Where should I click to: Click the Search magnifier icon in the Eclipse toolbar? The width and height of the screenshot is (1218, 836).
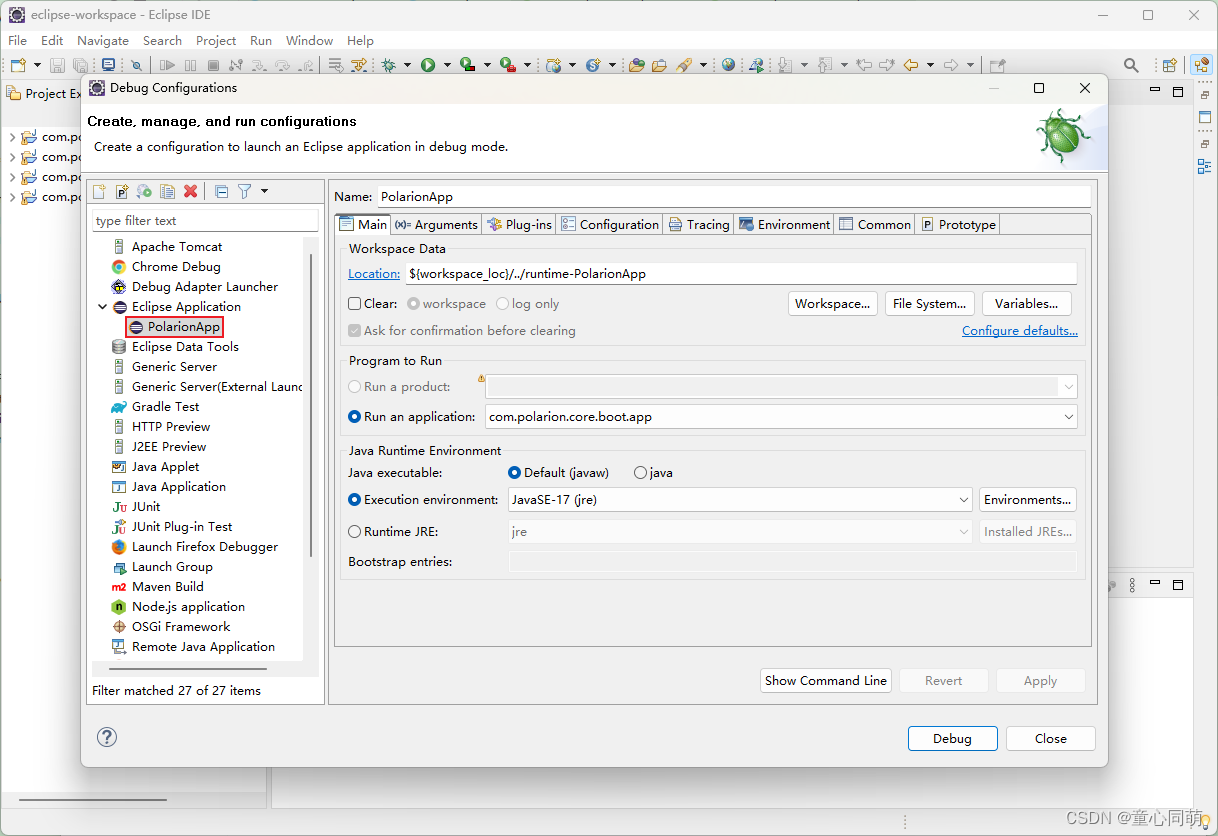[1131, 65]
